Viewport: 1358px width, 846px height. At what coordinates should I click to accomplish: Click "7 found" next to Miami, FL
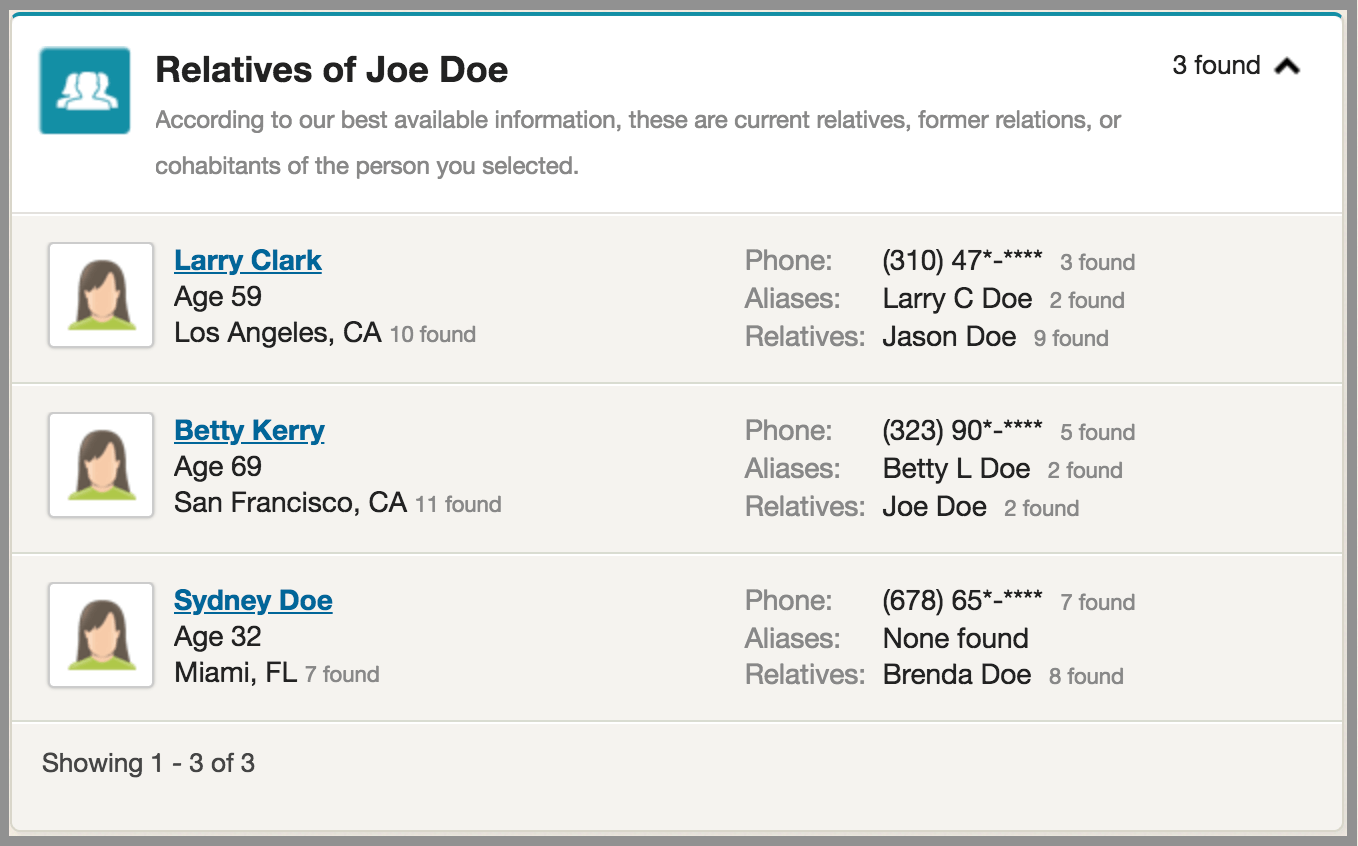tap(342, 674)
